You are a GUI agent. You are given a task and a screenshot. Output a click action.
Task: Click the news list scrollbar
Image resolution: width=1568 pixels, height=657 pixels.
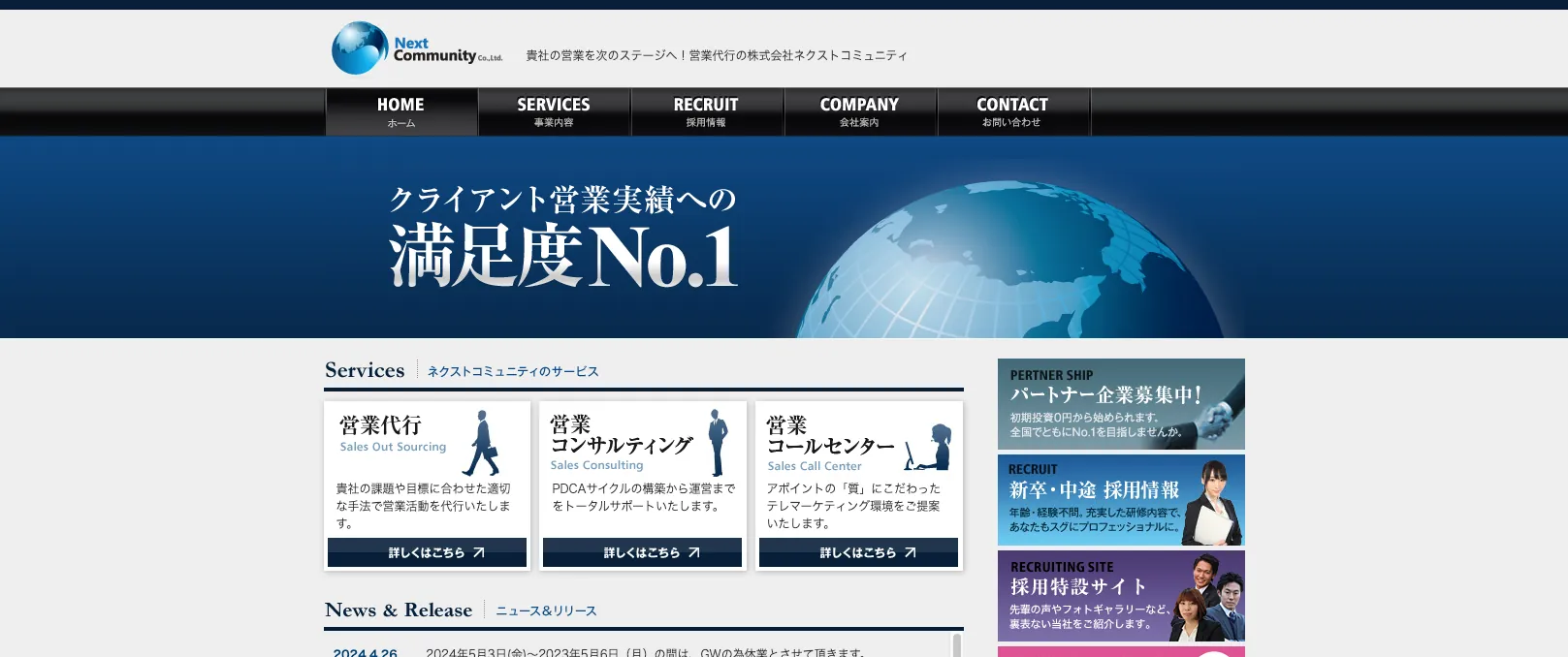[x=957, y=645]
